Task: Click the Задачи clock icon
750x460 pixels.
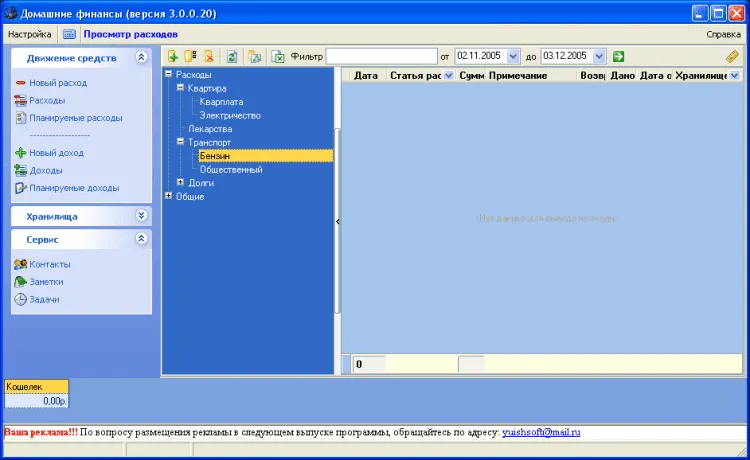Action: 21,299
